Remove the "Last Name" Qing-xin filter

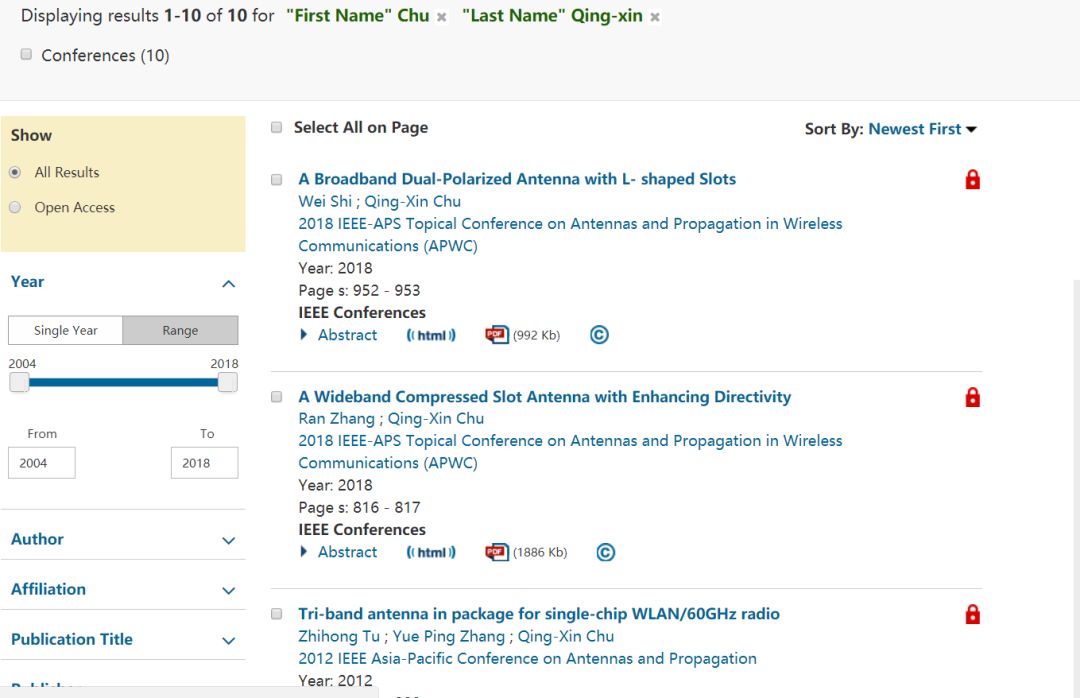[x=655, y=17]
